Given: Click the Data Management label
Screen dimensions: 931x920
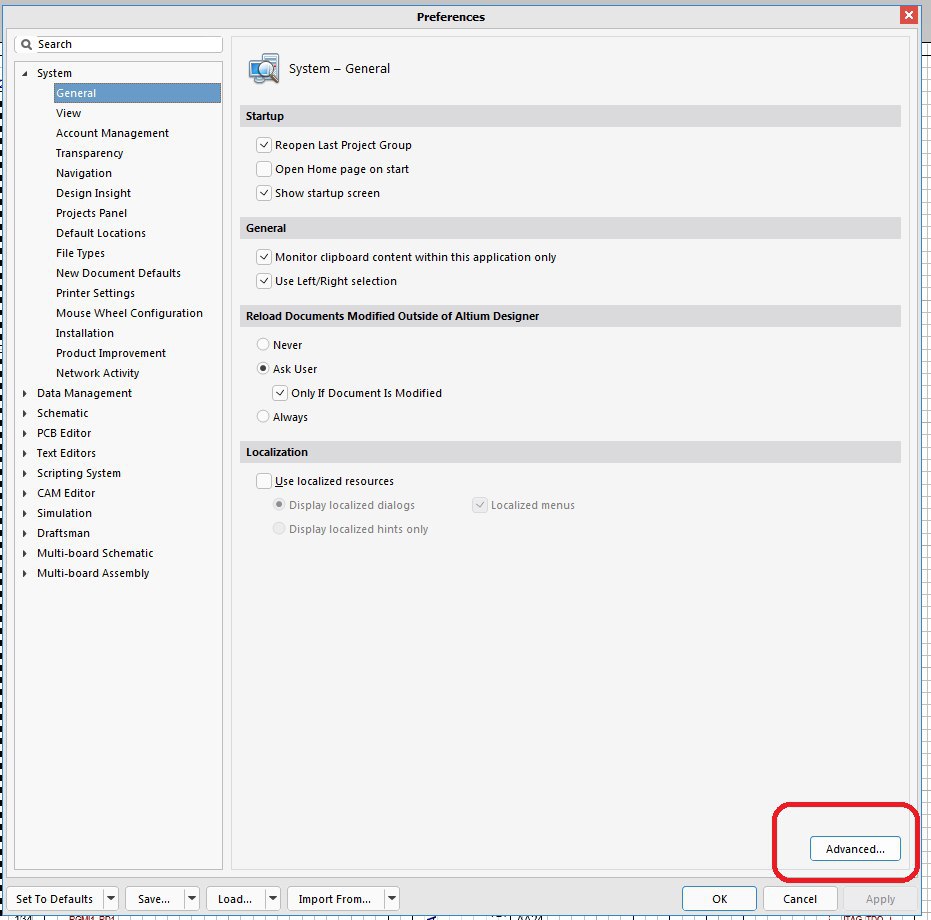Looking at the screenshot, I should click(x=84, y=393).
